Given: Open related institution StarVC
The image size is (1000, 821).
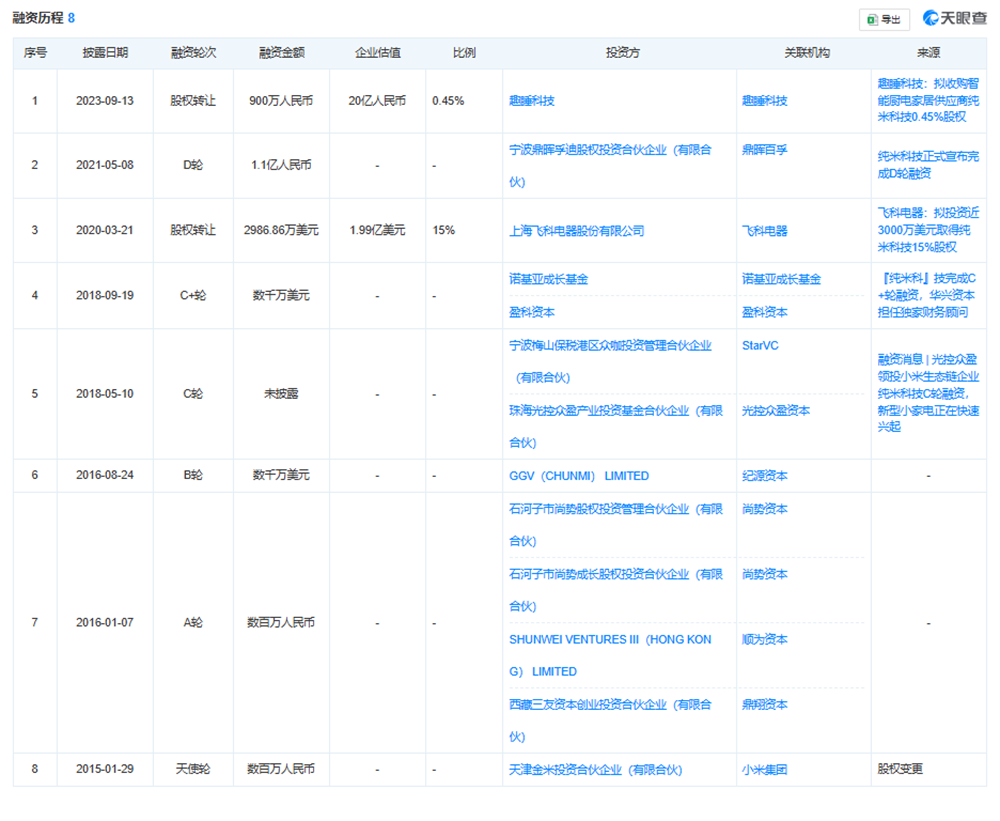Looking at the screenshot, I should click(760, 346).
